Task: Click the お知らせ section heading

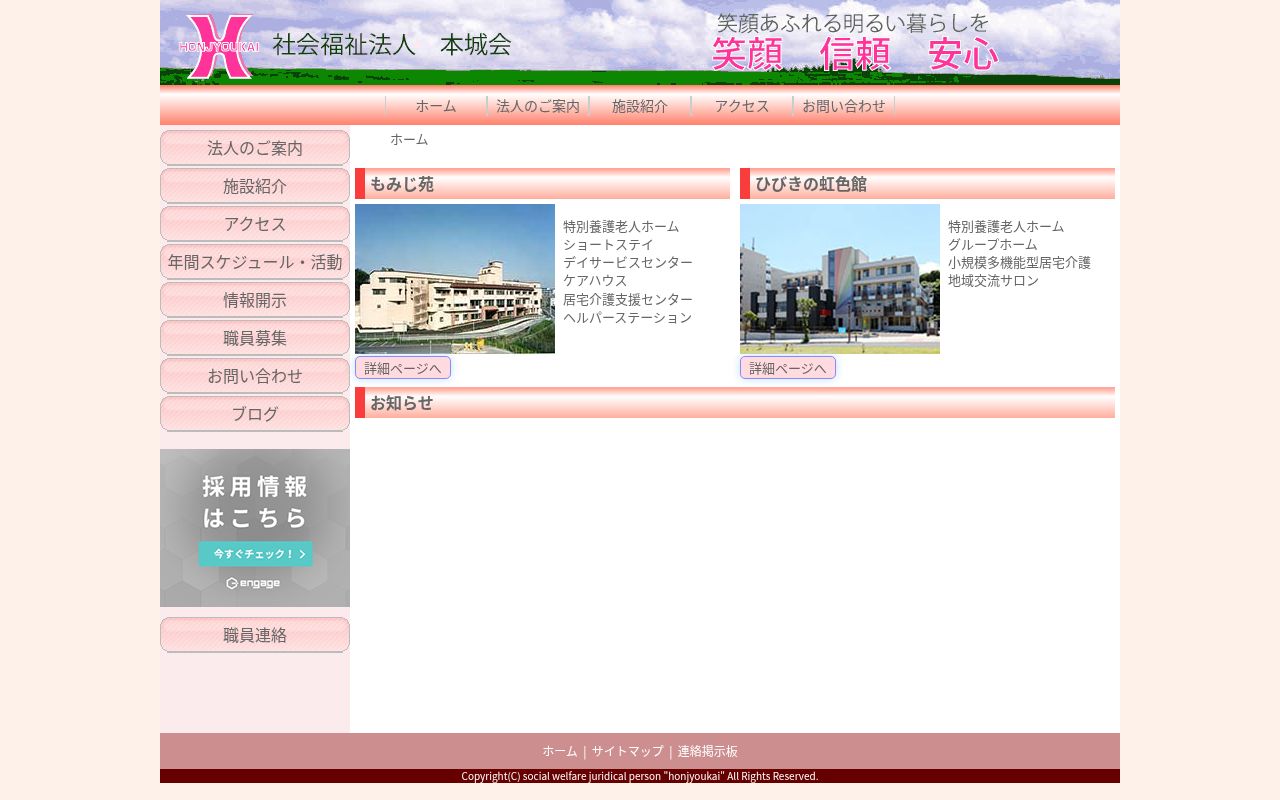Action: click(x=735, y=403)
